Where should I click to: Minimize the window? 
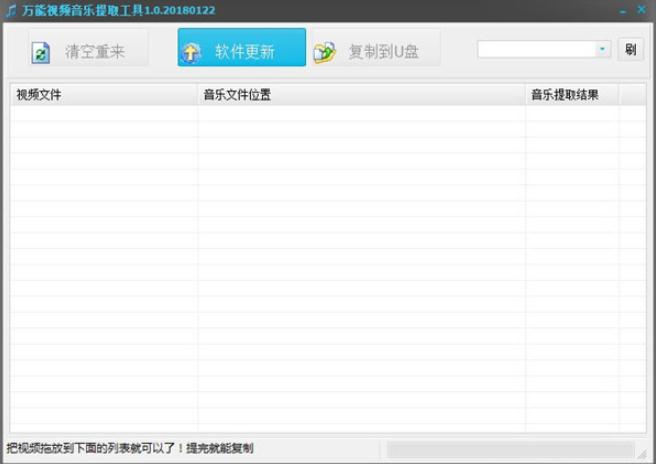(623, 11)
